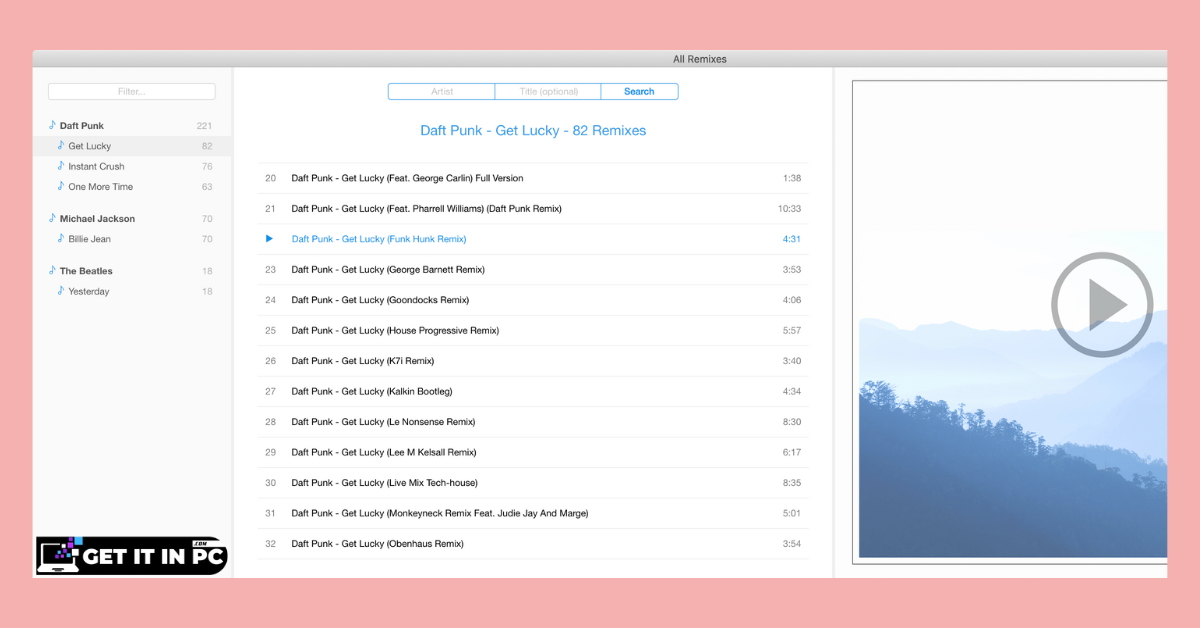The width and height of the screenshot is (1200, 628).
Task: Click the 10:33 duration value
Action: (790, 209)
